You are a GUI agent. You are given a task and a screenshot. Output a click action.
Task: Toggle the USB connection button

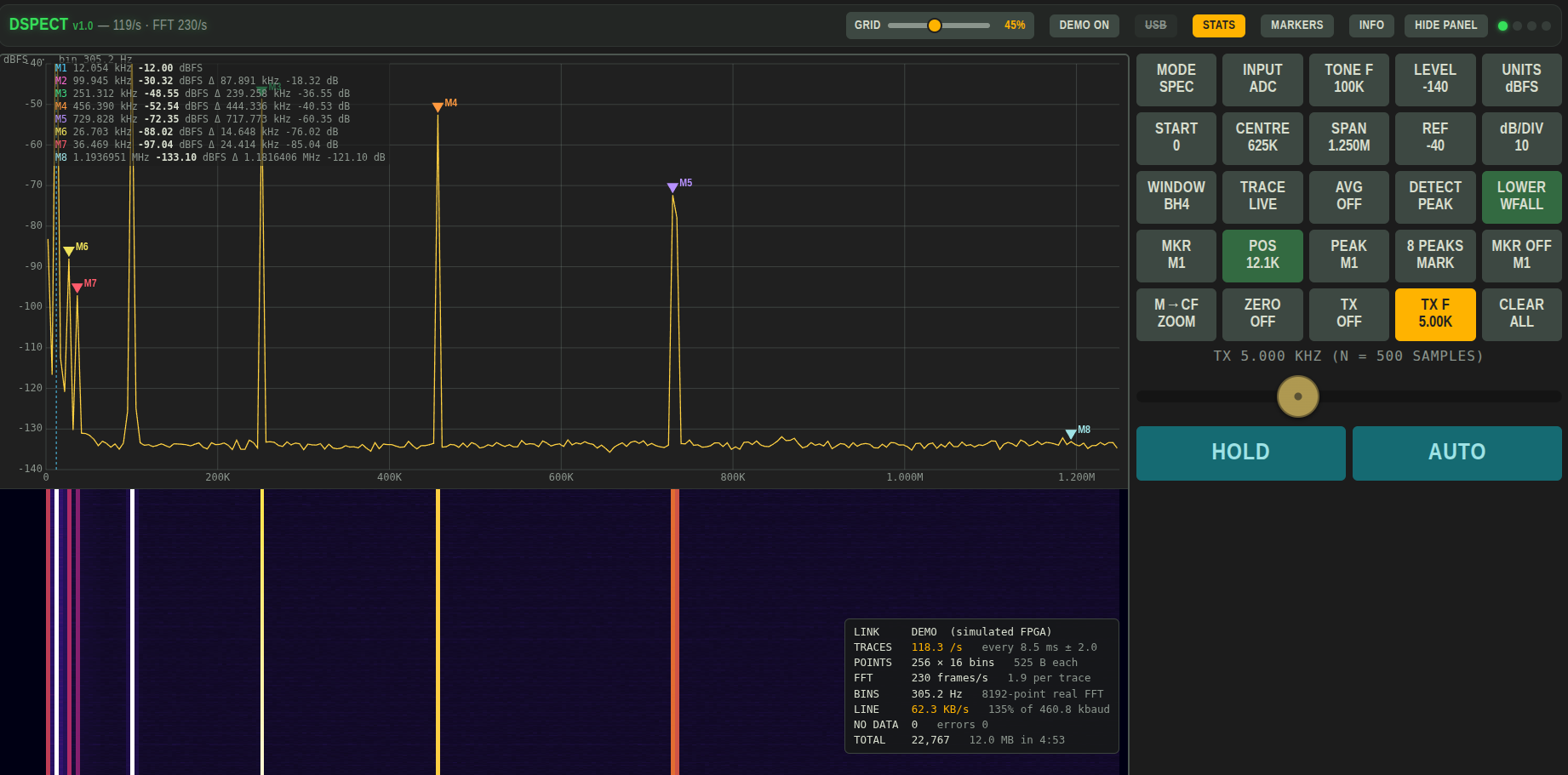pos(1155,26)
